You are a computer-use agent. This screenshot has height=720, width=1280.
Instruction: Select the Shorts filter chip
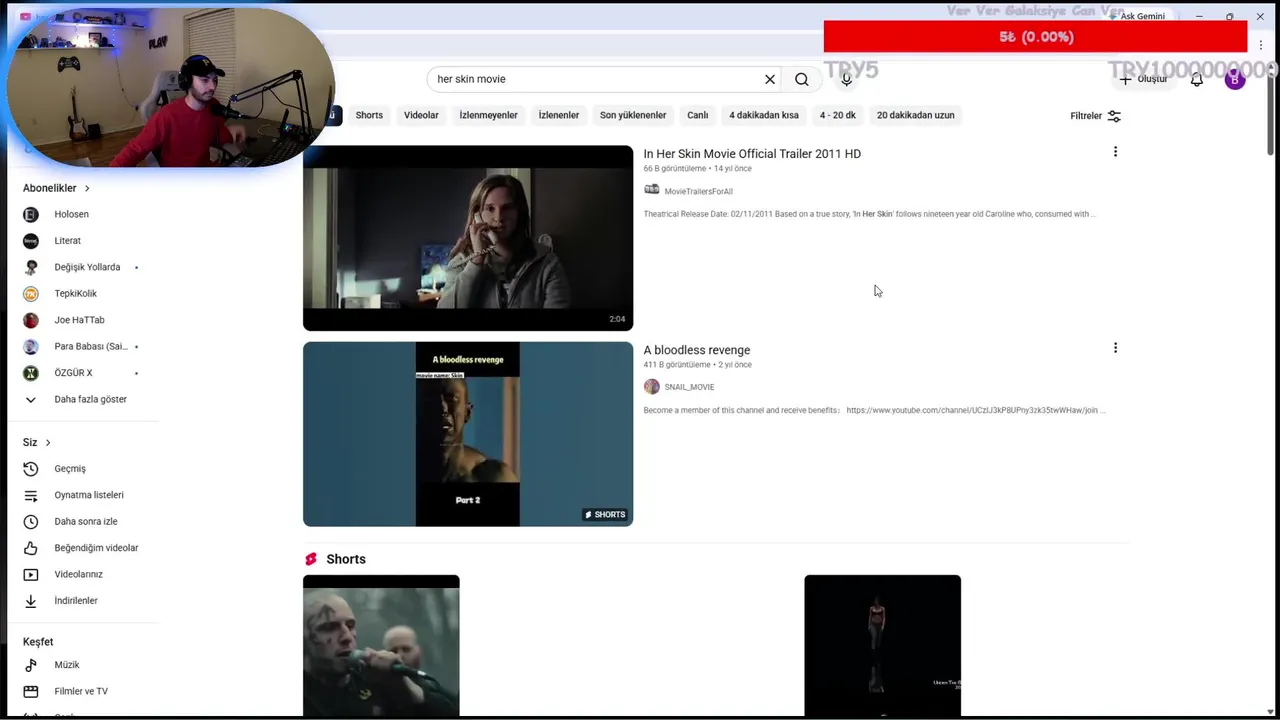click(x=369, y=115)
